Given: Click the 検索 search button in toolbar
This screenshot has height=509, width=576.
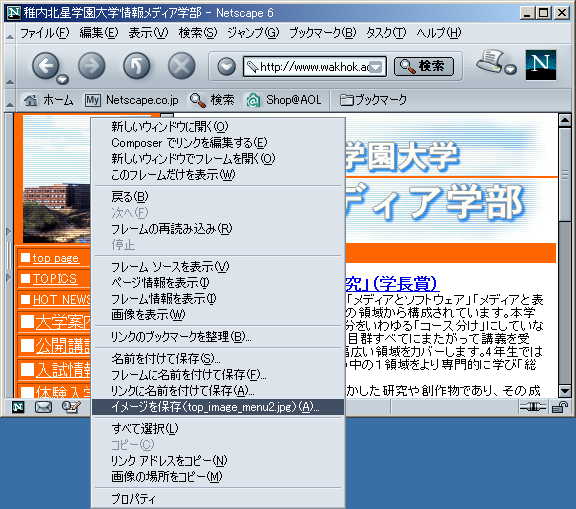Looking at the screenshot, I should pyautogui.click(x=424, y=66).
